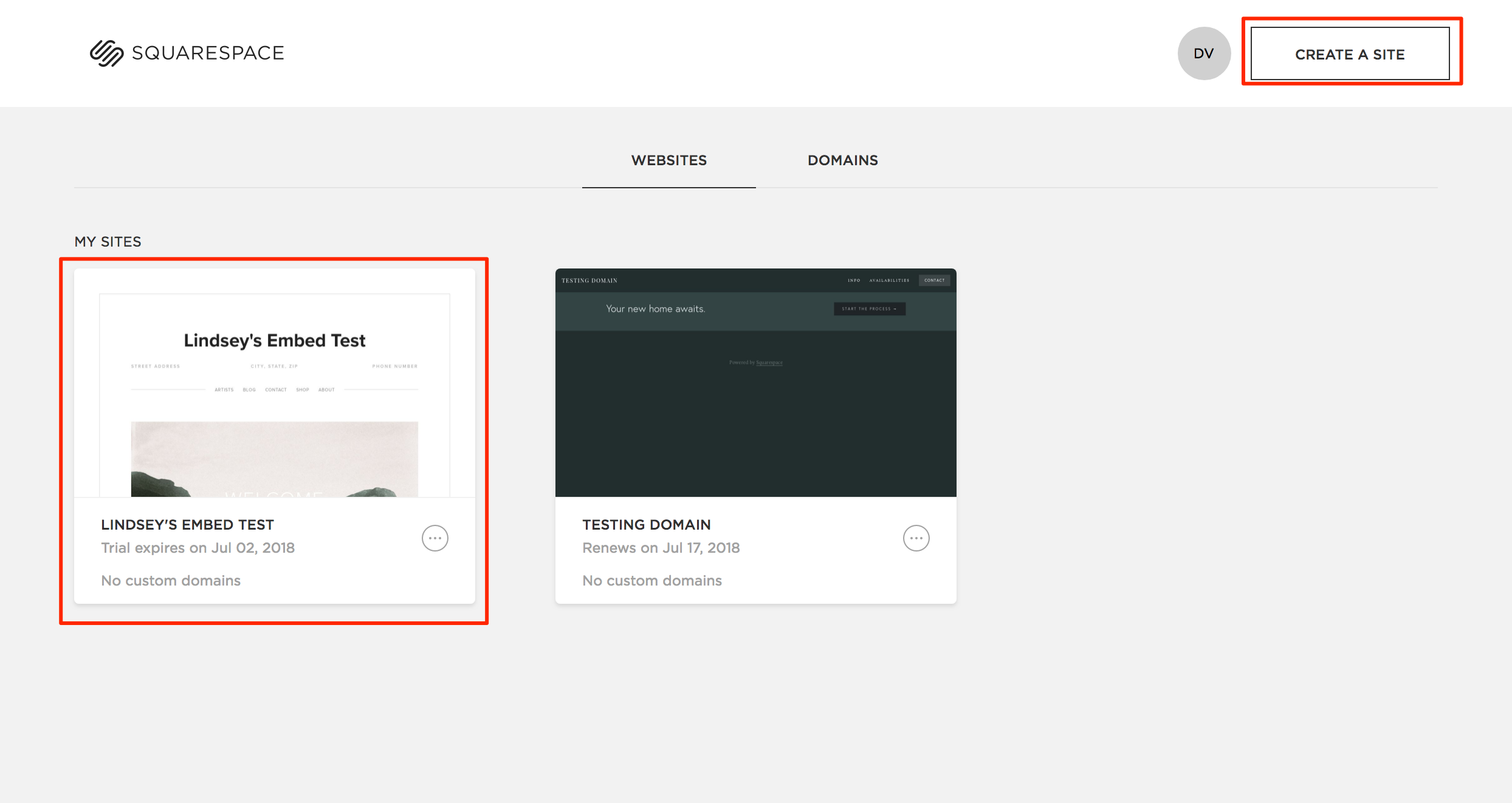Click 'No custom domains' under Lindsey's Embed Test
The width and height of the screenshot is (1512, 803).
click(171, 581)
